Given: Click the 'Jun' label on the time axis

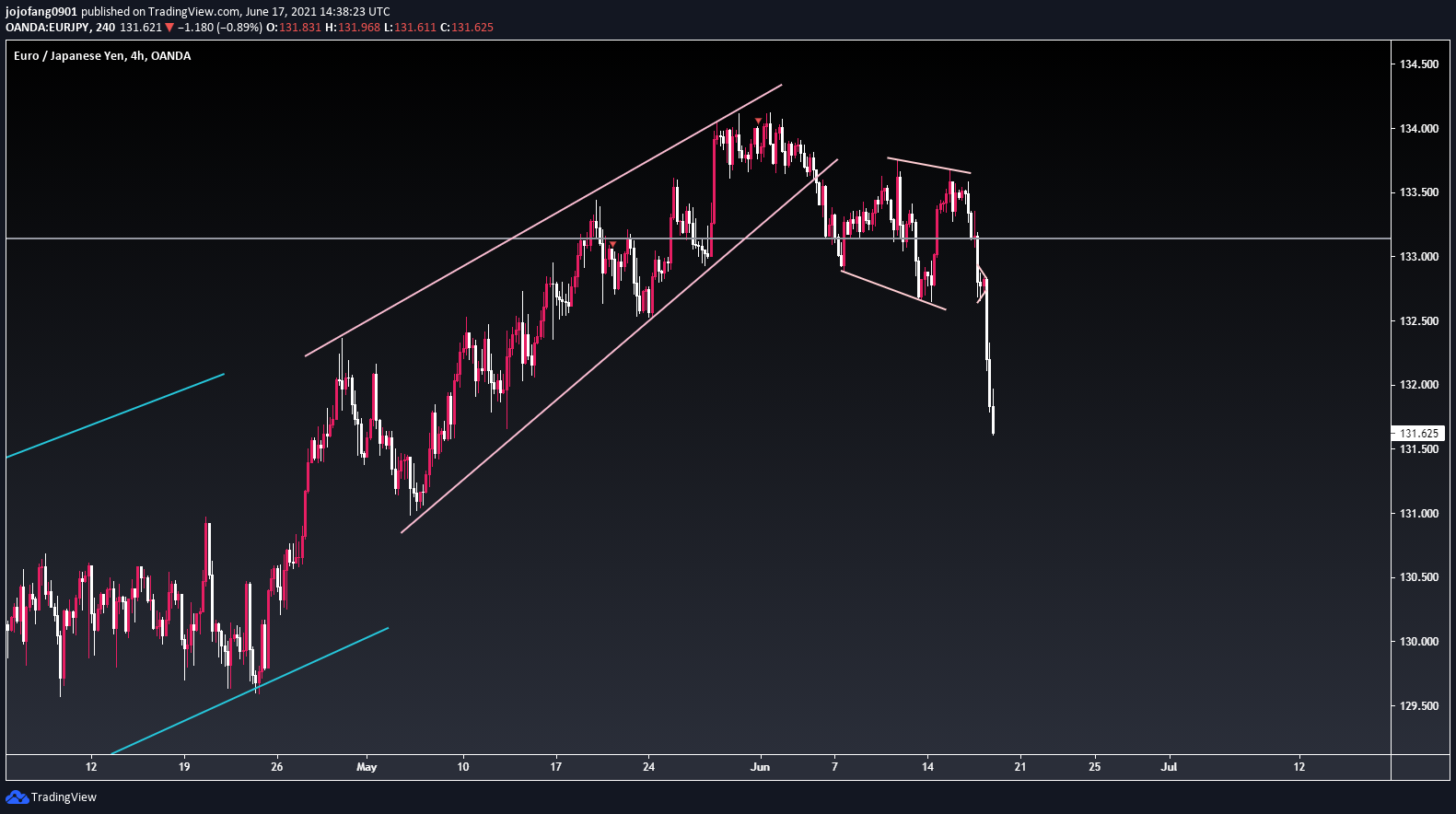Looking at the screenshot, I should tap(760, 767).
